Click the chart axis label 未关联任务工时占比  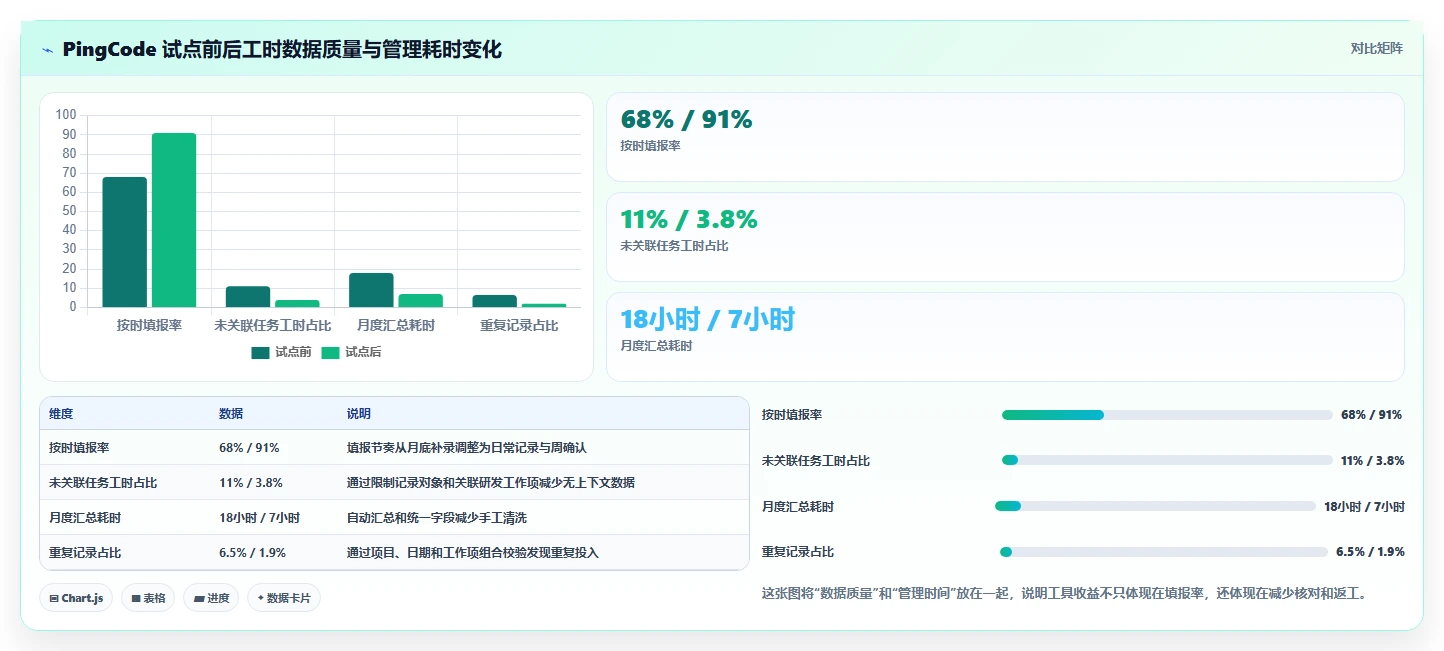point(273,326)
